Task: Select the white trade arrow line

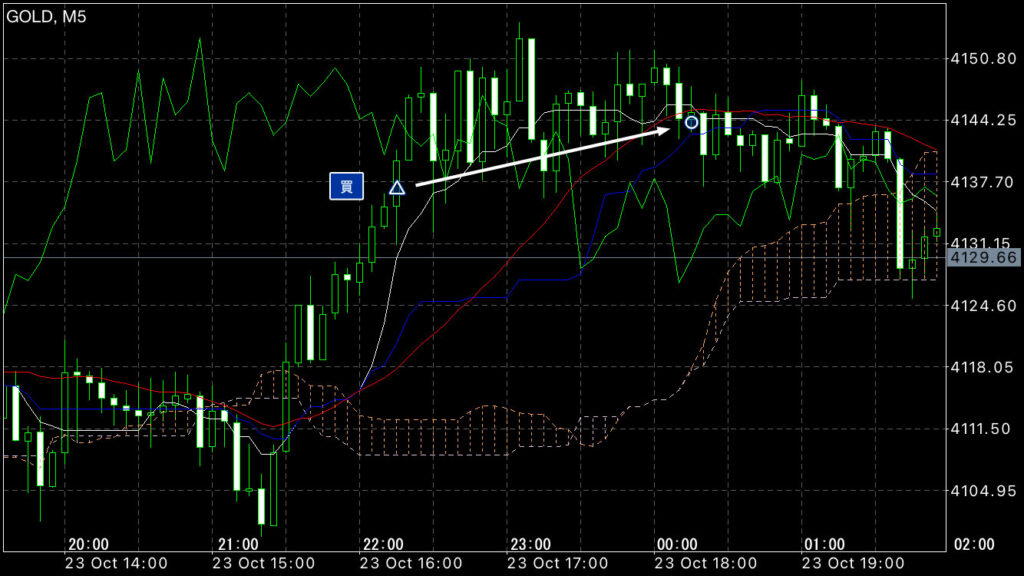Action: point(540,155)
